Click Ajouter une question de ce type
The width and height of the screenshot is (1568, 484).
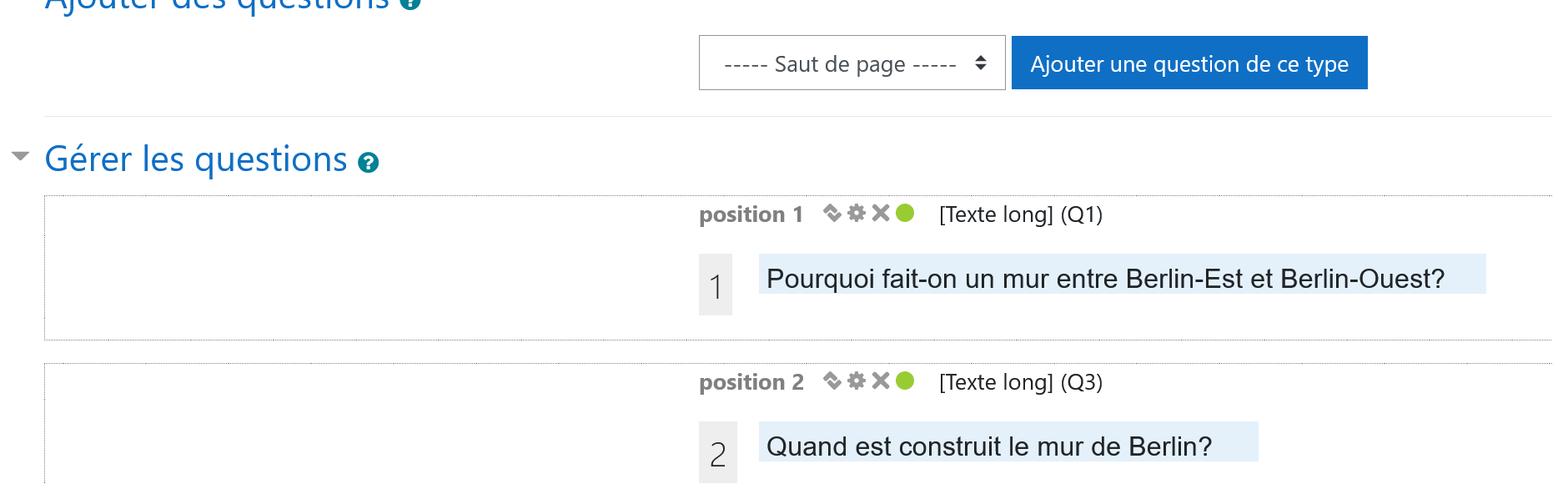pos(1189,63)
